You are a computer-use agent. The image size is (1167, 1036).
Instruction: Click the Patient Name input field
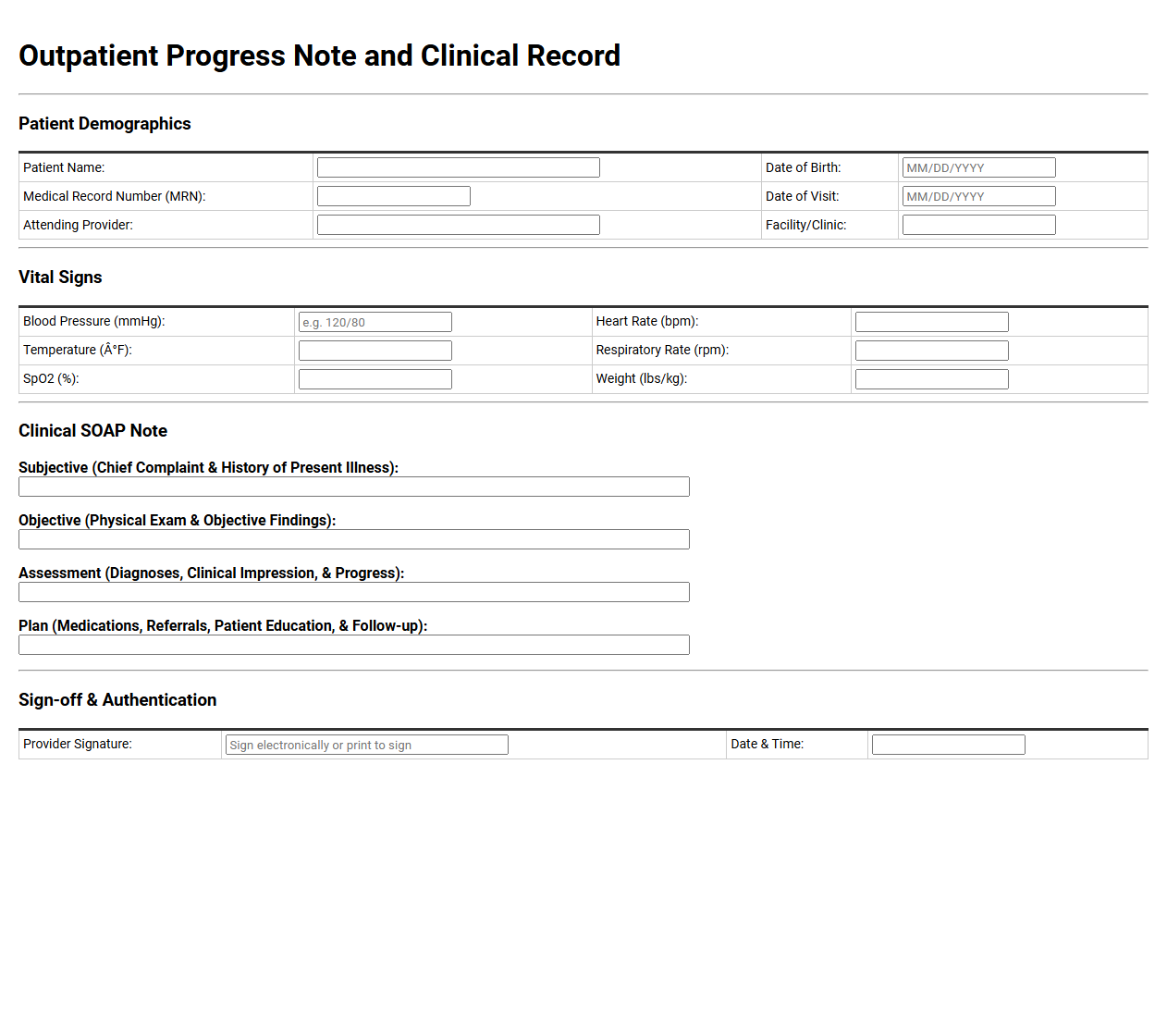pos(458,167)
